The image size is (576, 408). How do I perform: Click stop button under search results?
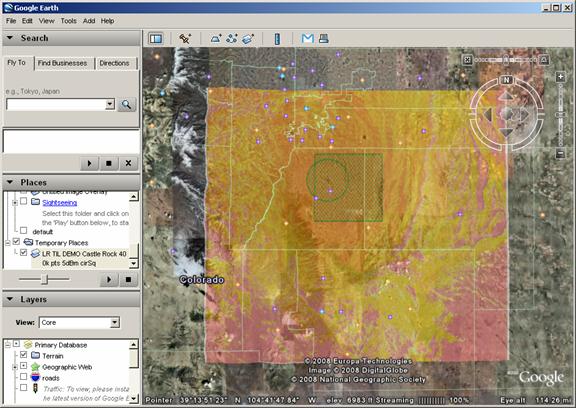pos(109,163)
